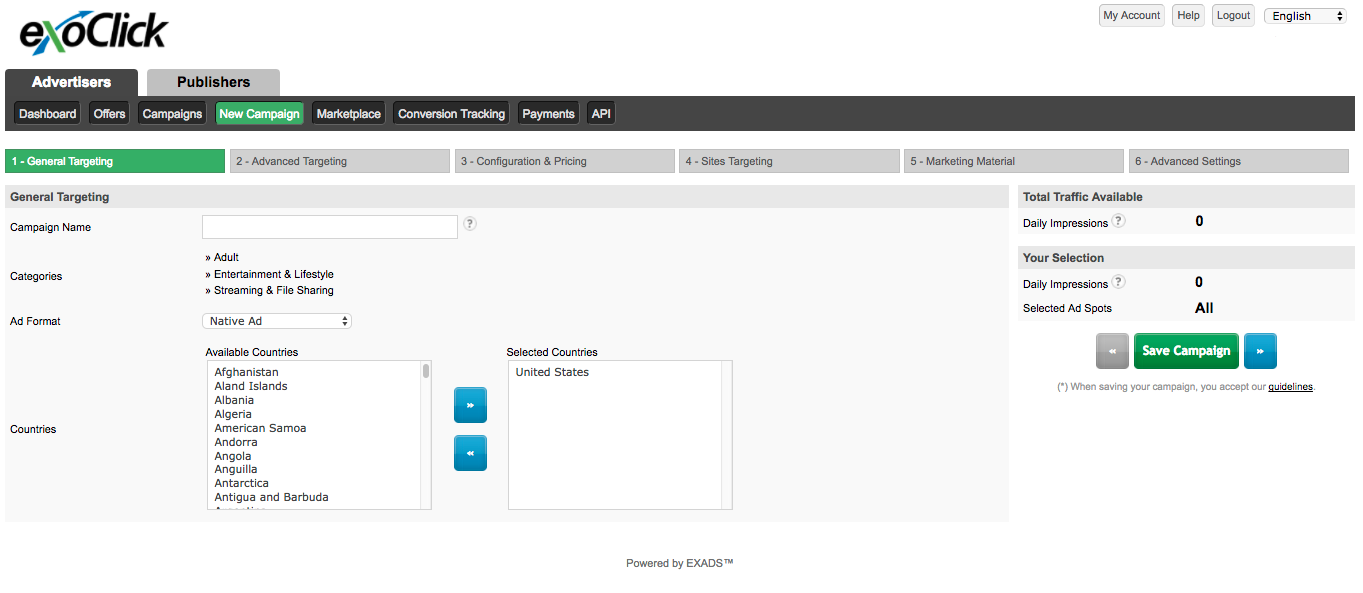
Task: Select Albania in Available Countries
Action: pyautogui.click(x=234, y=400)
